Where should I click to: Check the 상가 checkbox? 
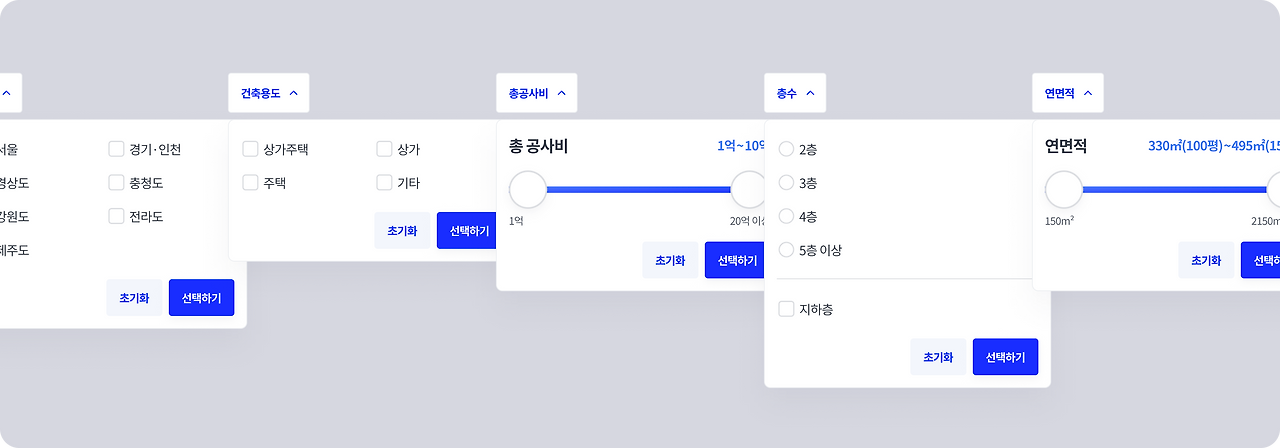click(x=384, y=150)
